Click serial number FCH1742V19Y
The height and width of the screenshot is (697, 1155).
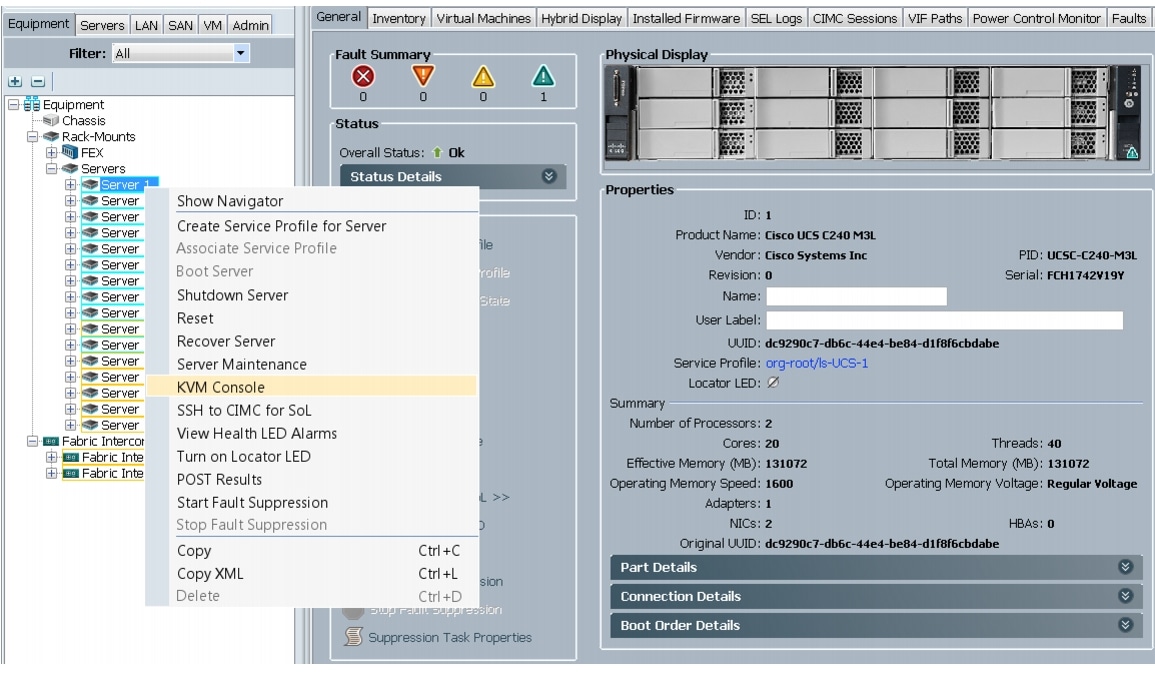pos(1086,276)
